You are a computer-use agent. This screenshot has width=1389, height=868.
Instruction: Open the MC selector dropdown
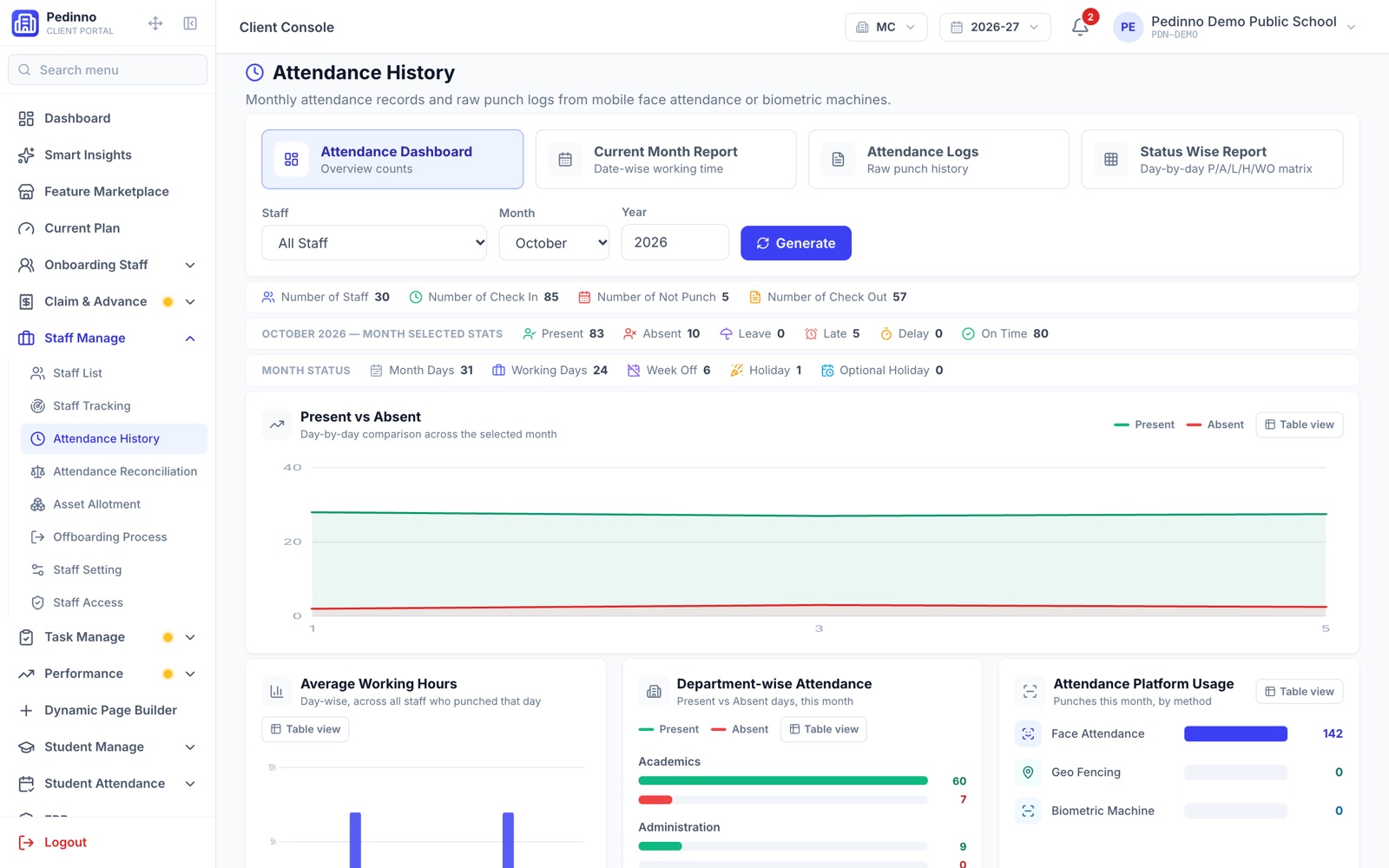point(885,27)
